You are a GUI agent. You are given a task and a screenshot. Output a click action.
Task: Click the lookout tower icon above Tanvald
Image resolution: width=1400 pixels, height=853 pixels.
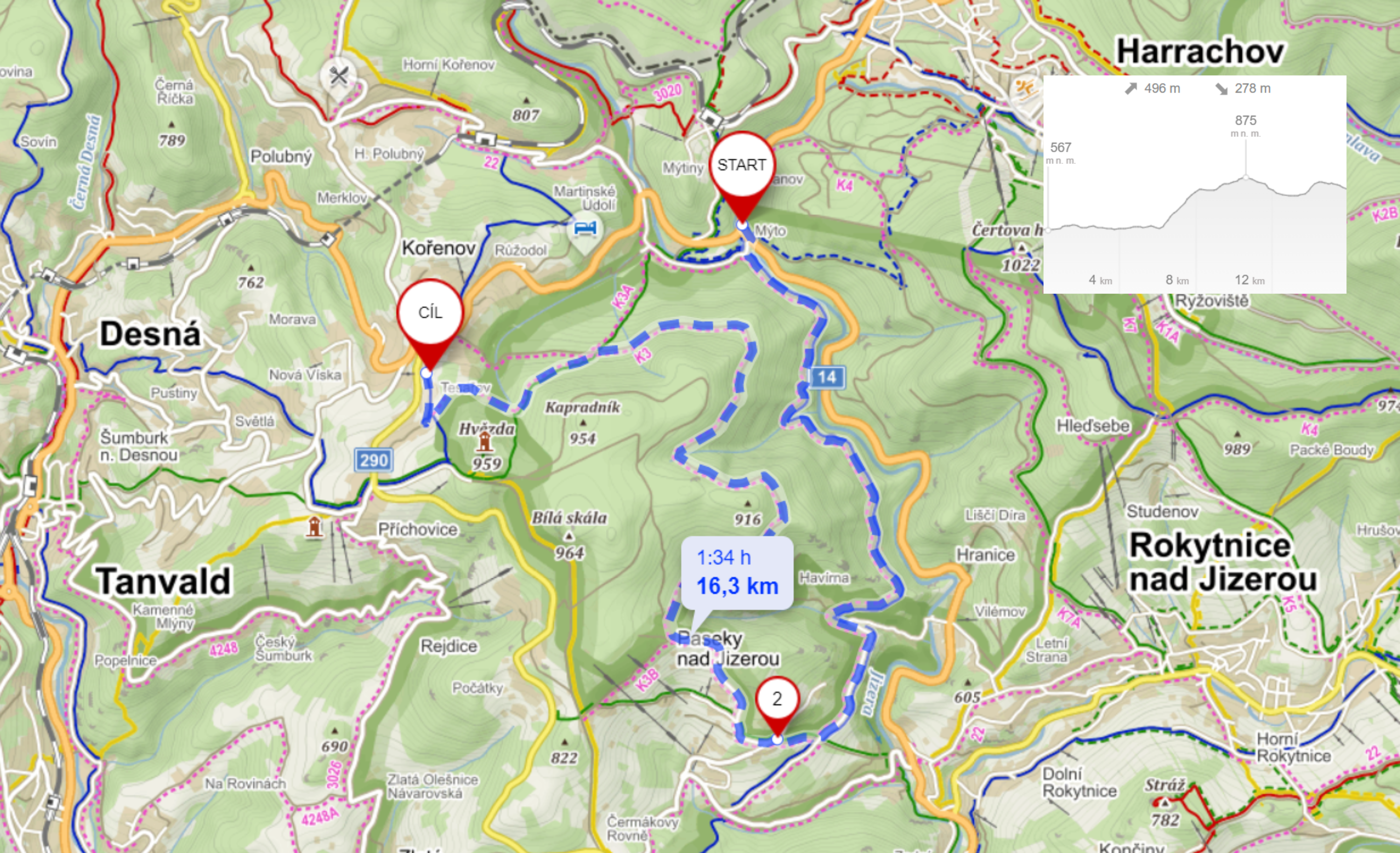[x=314, y=527]
